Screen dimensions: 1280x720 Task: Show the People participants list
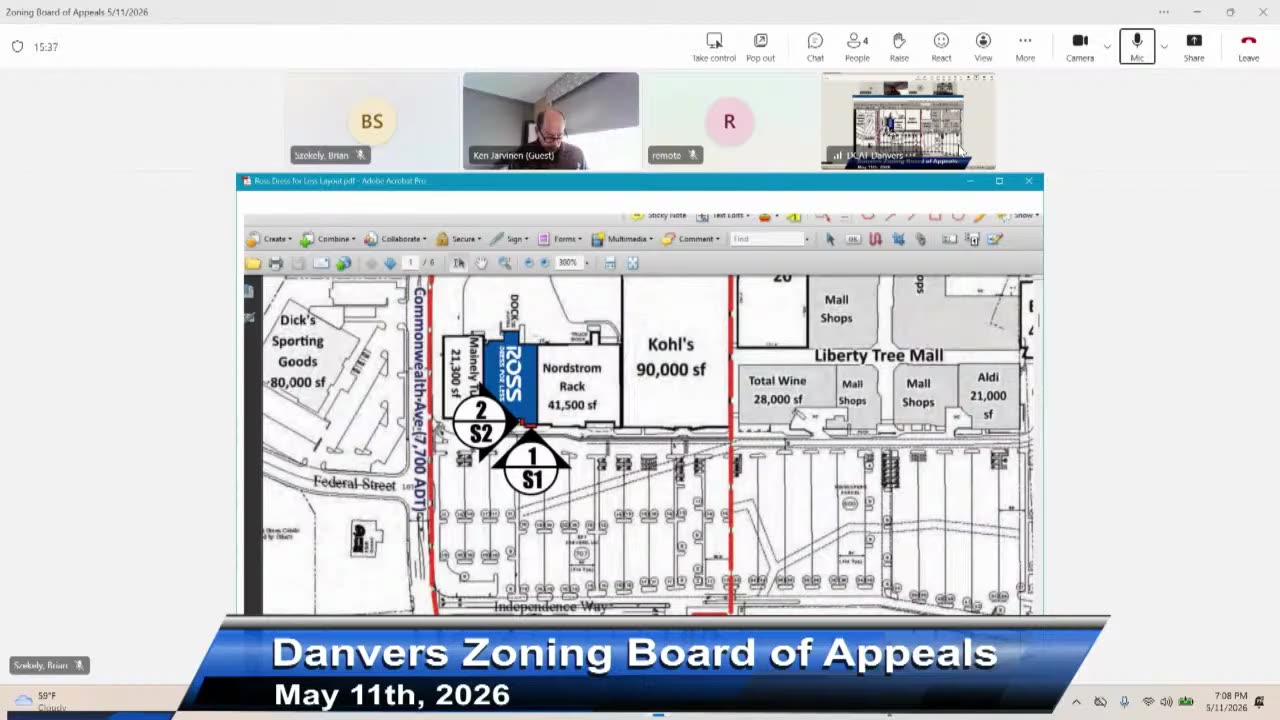tap(857, 47)
